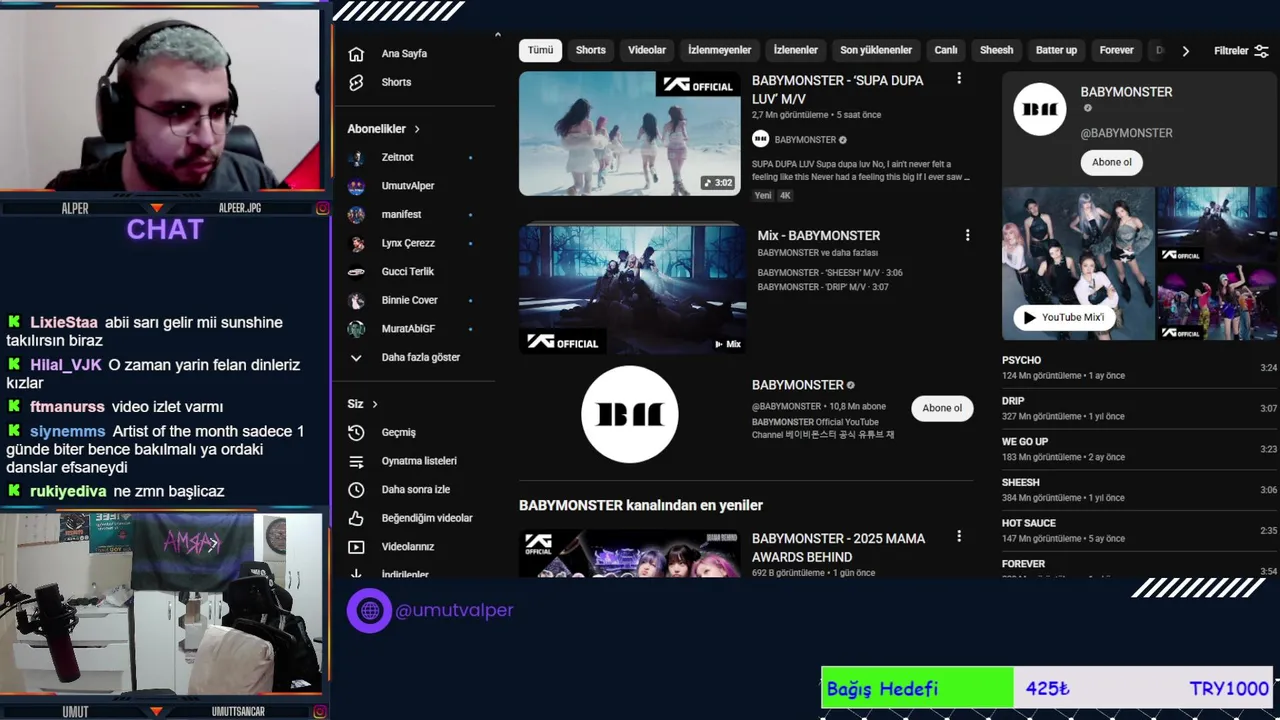Open Mix - BABYMONSTER thumbnail
Image resolution: width=1280 pixels, height=720 pixels.
632,289
